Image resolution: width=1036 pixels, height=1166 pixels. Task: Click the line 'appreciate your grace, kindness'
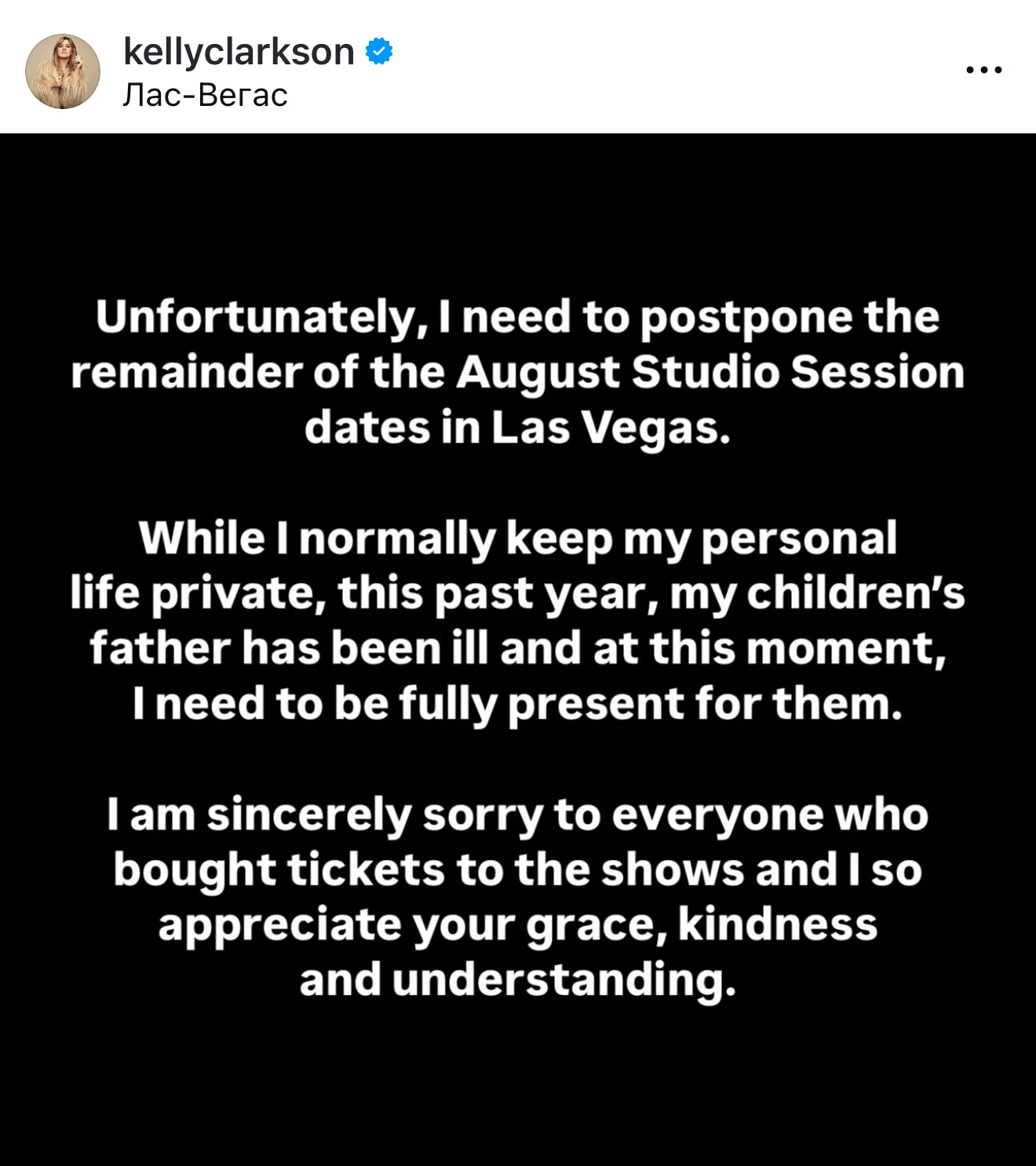coord(518,926)
